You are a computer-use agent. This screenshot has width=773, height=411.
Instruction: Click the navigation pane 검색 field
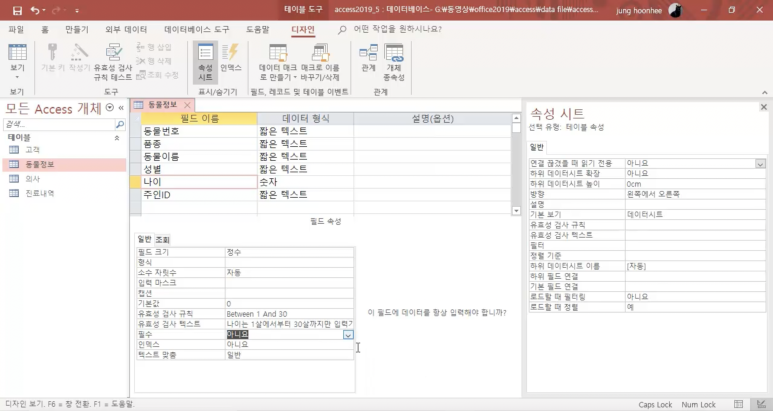[59, 125]
